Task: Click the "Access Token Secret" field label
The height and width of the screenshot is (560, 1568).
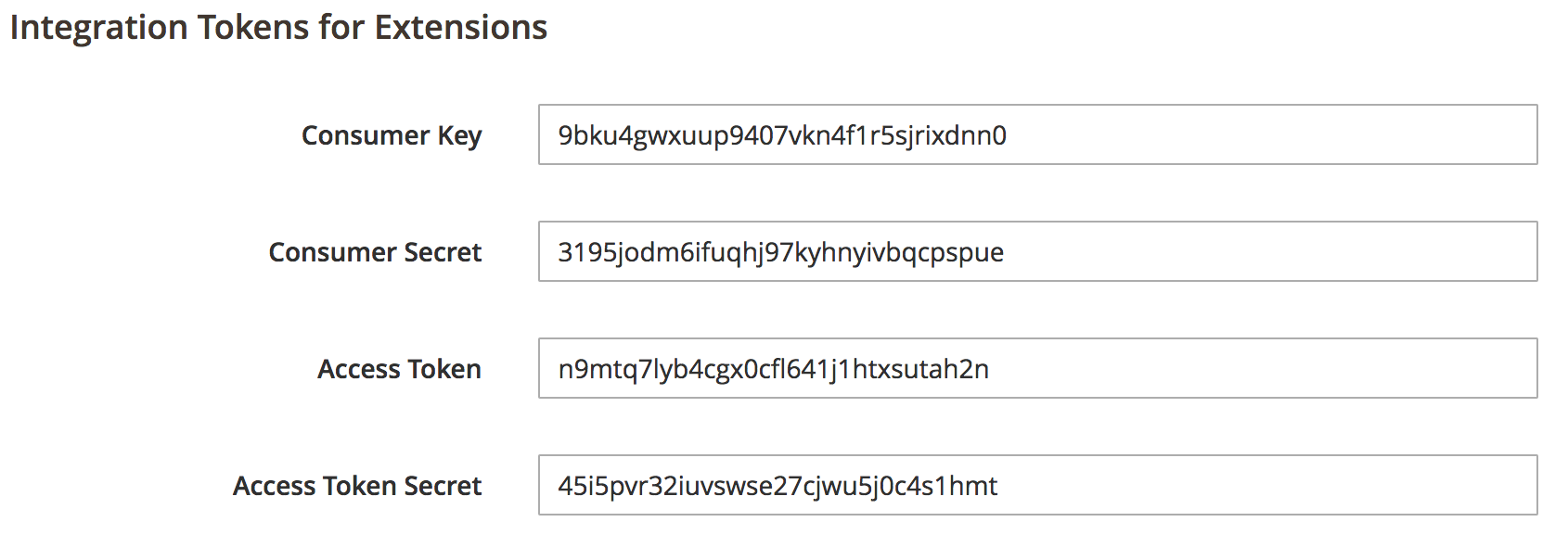Action: [357, 486]
